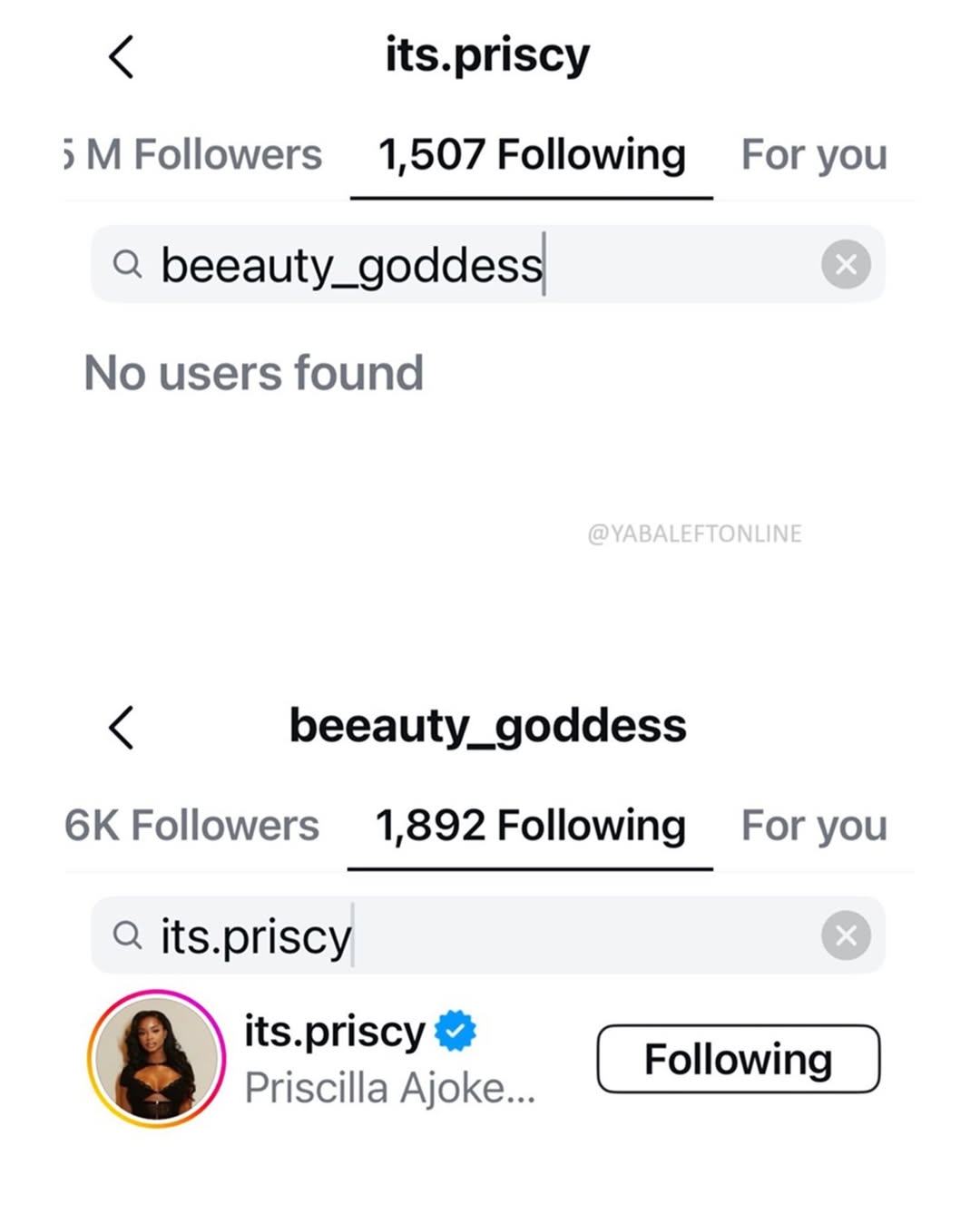Open its.priscy username link in results

[x=335, y=1031]
